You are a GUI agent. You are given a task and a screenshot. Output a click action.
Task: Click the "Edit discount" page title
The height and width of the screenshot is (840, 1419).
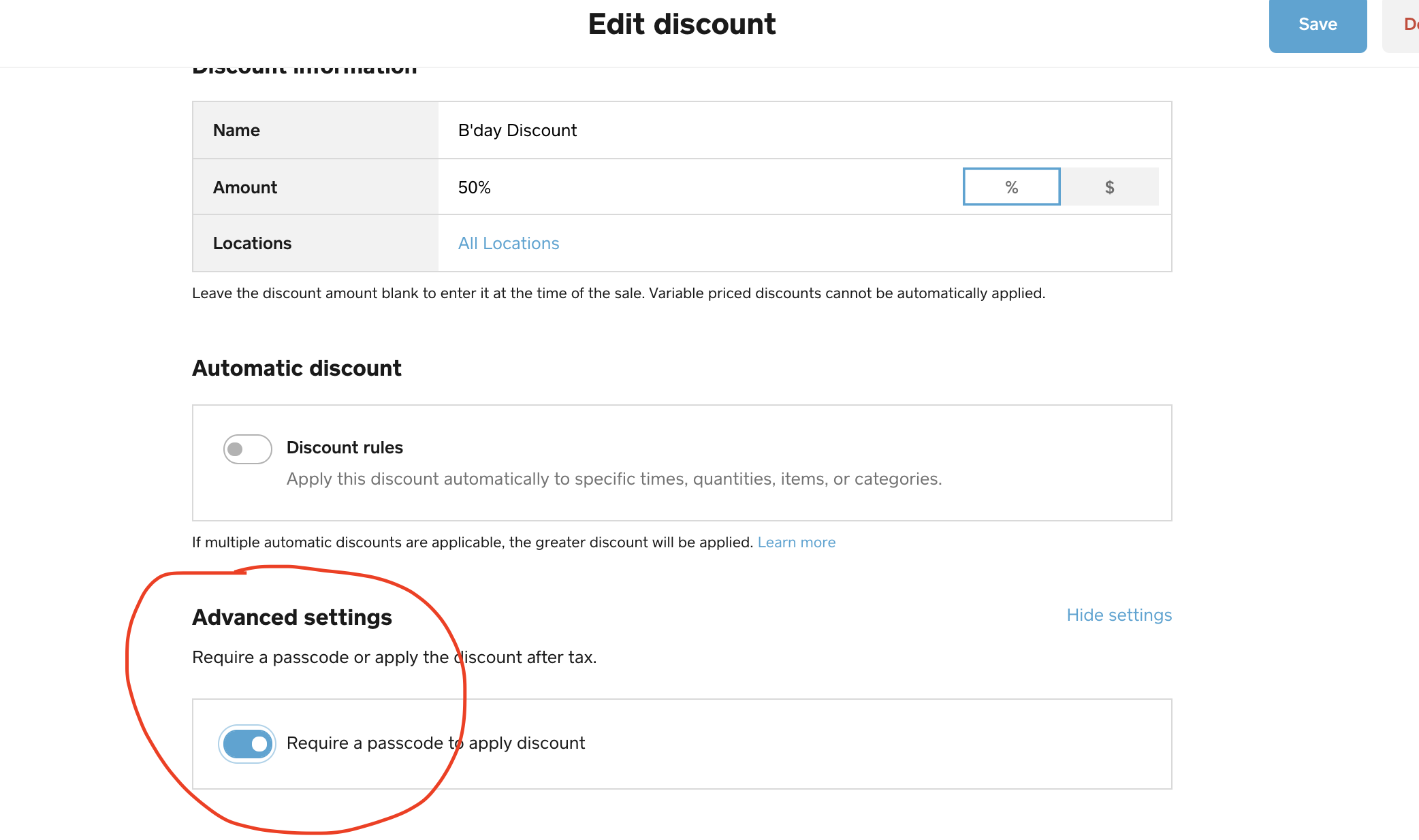point(682,25)
